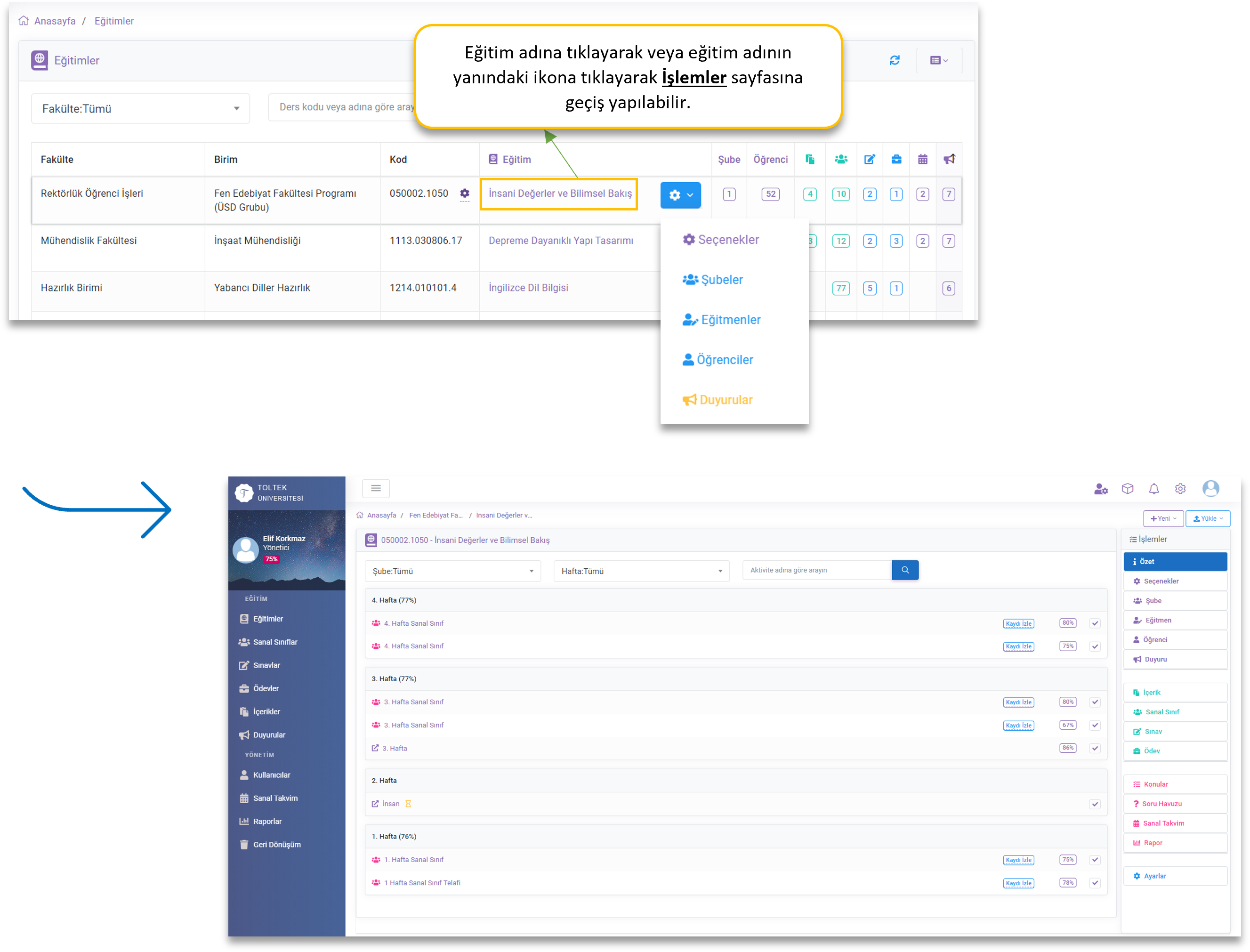This screenshot has height=952, width=1250.
Task: Open İnsani Değerler ve Bilimsel Bakış link
Action: coord(560,194)
